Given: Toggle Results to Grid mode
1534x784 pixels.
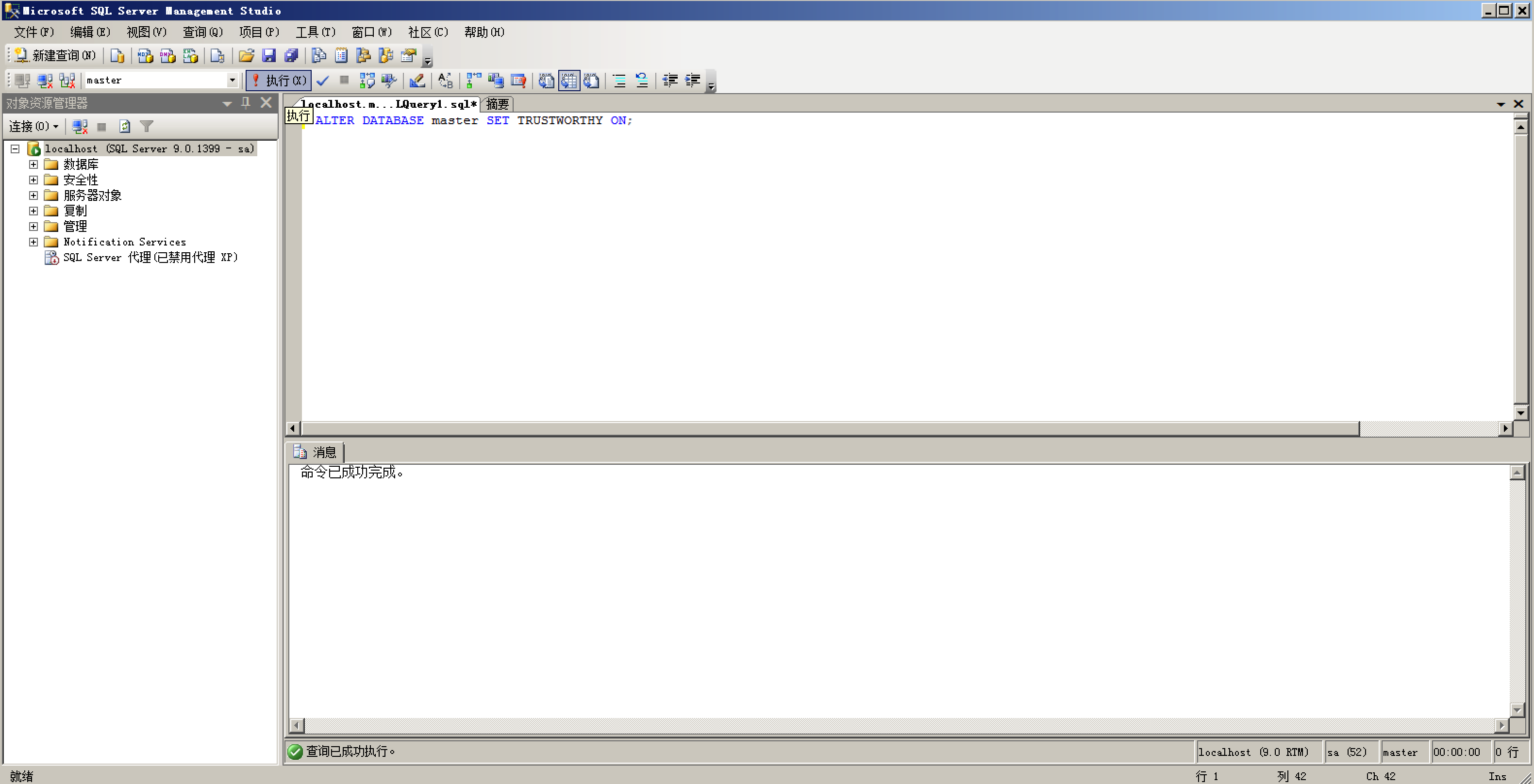Looking at the screenshot, I should click(x=569, y=81).
